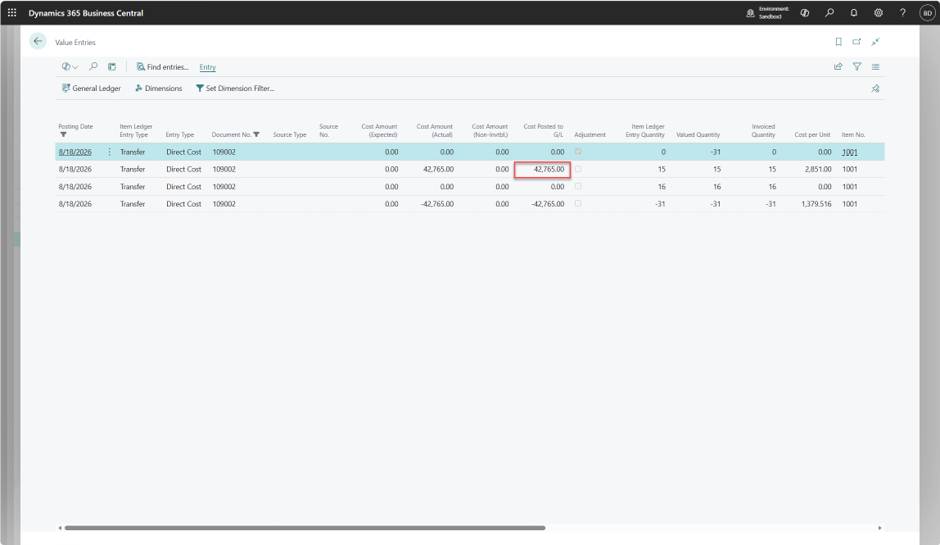Toggle Adjustment checkbox in -42,765.00 row
This screenshot has width=940, height=545.
coord(578,203)
